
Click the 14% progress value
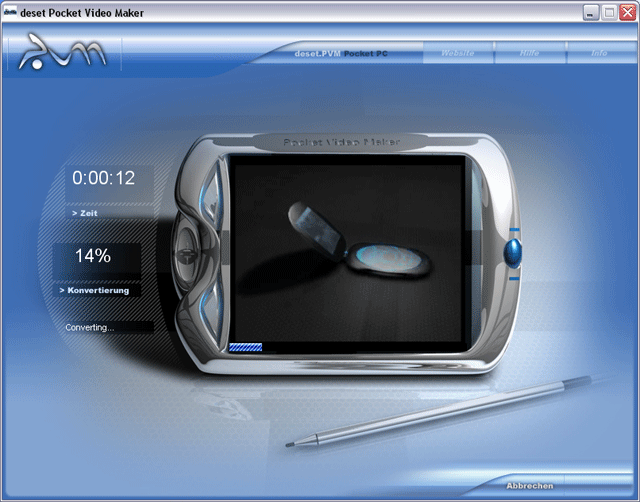click(93, 256)
